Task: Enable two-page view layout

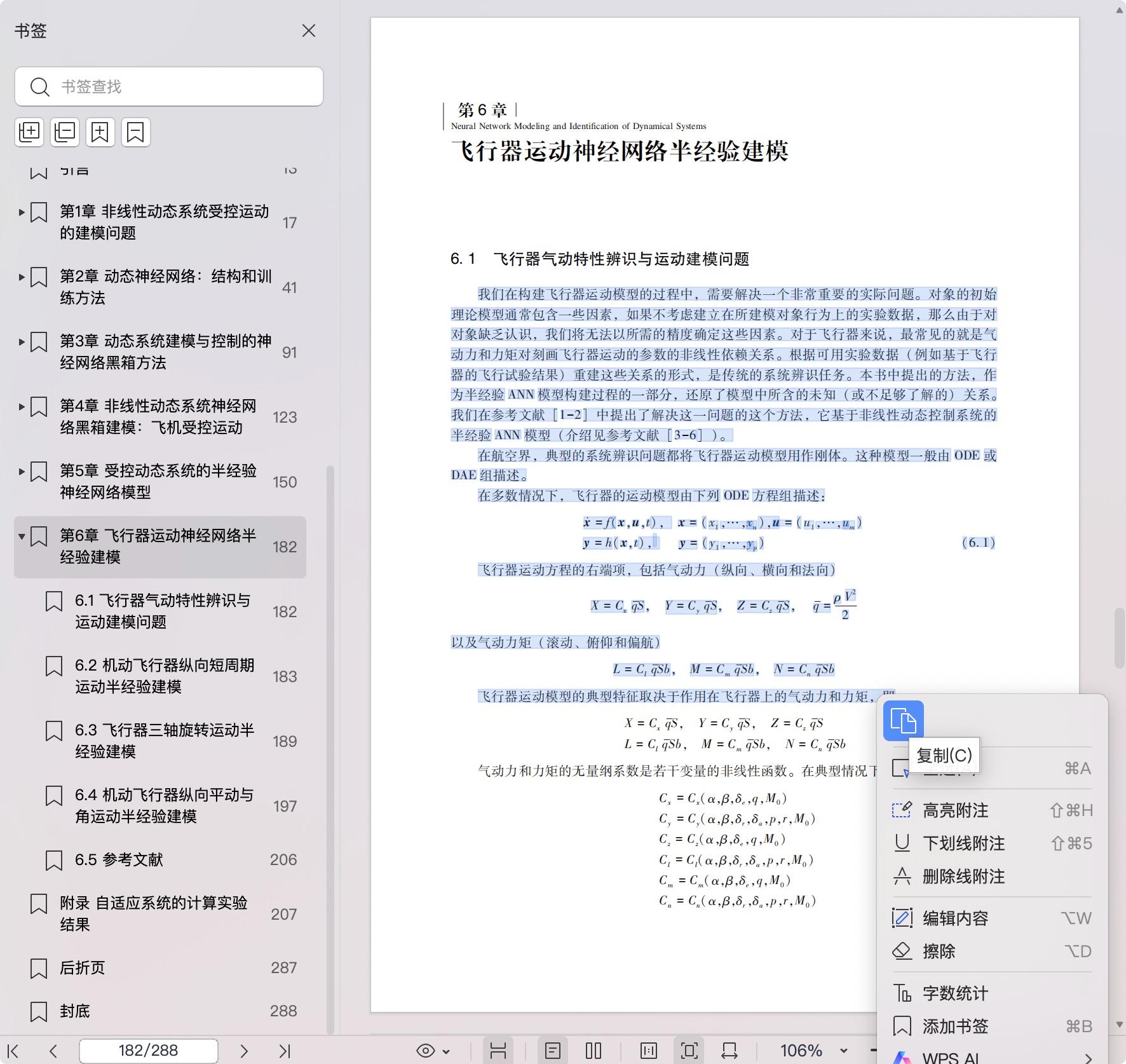Action: (x=592, y=1050)
